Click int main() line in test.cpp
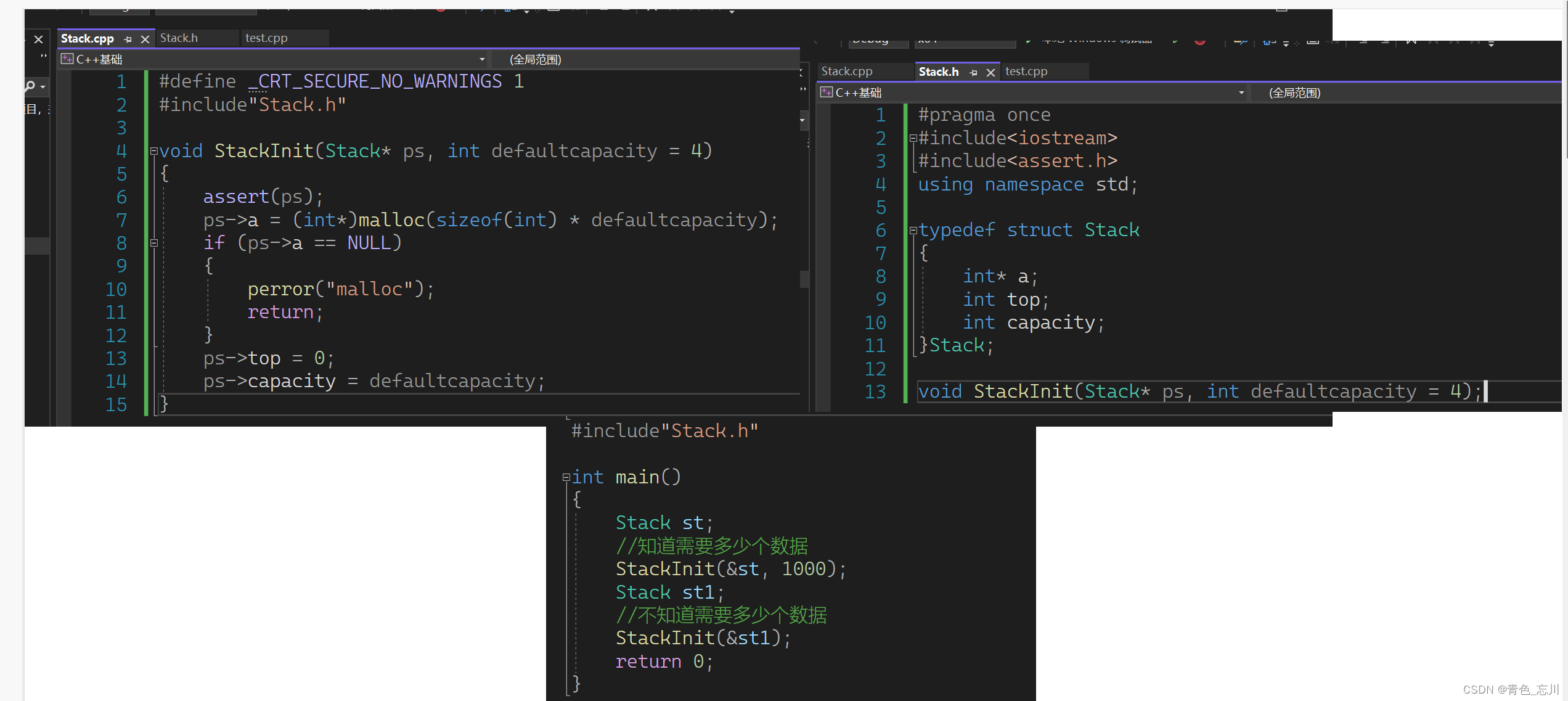 pyautogui.click(x=626, y=477)
